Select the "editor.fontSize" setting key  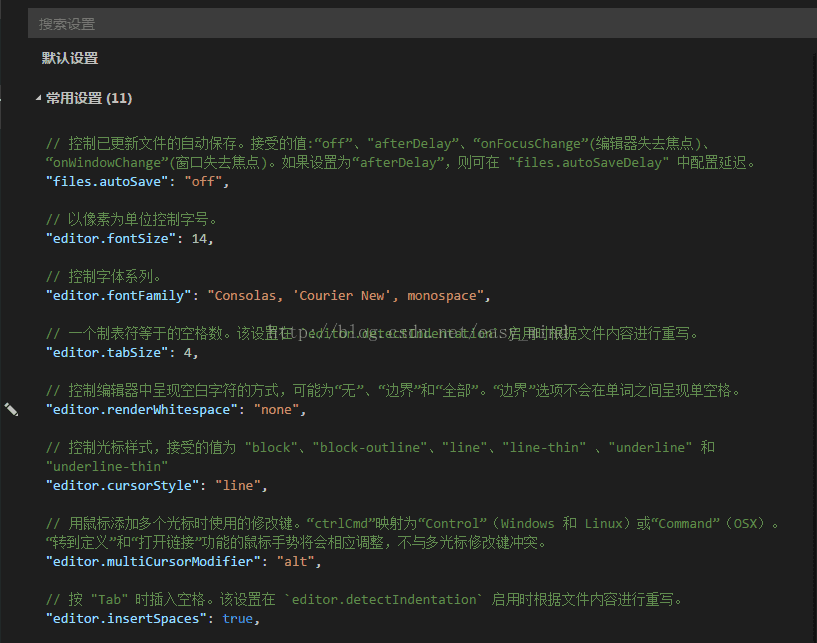112,239
